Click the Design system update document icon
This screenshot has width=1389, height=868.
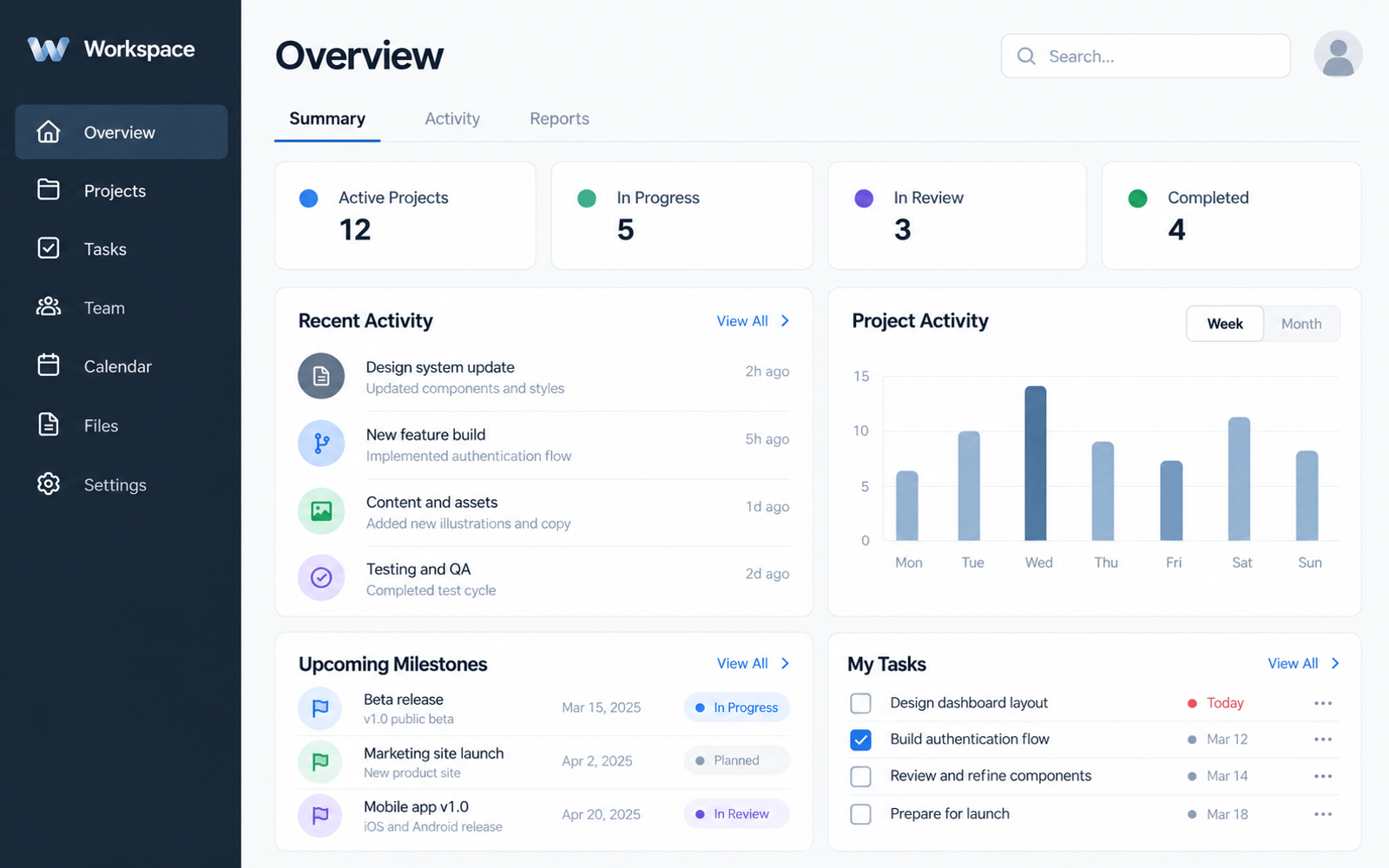coord(321,376)
